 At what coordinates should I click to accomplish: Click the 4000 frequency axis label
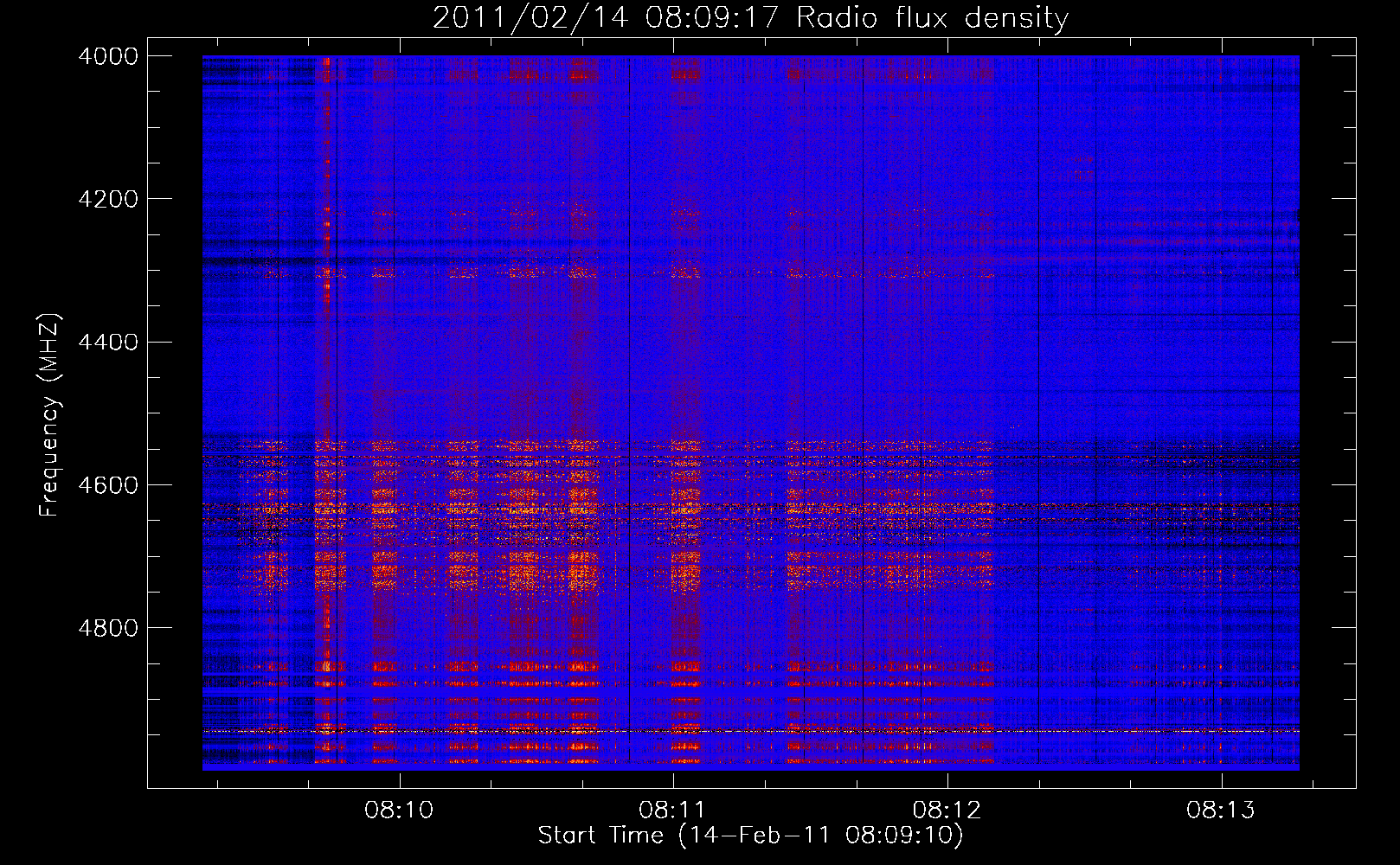[108, 56]
